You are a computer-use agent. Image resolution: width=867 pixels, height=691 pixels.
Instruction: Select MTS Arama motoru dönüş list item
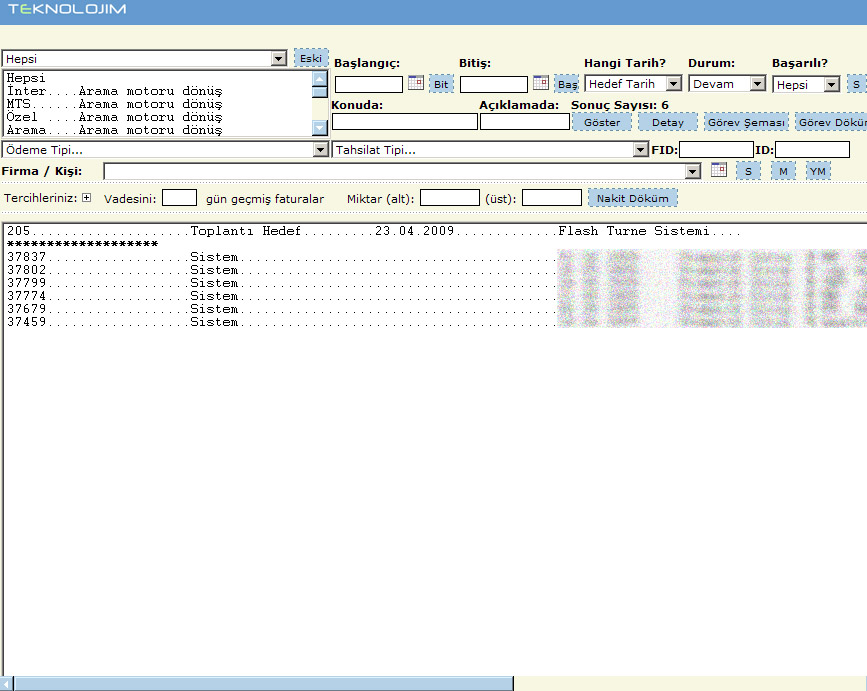(x=158, y=104)
